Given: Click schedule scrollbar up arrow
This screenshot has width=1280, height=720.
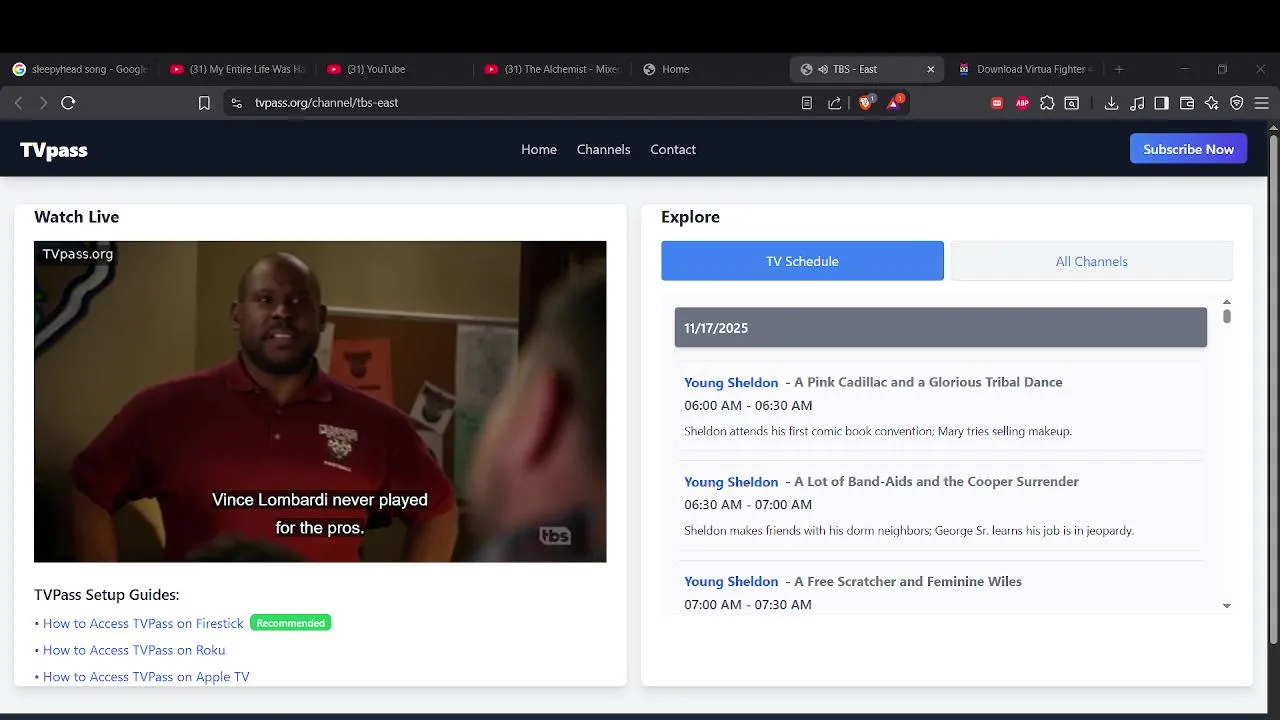Looking at the screenshot, I should click(x=1227, y=302).
